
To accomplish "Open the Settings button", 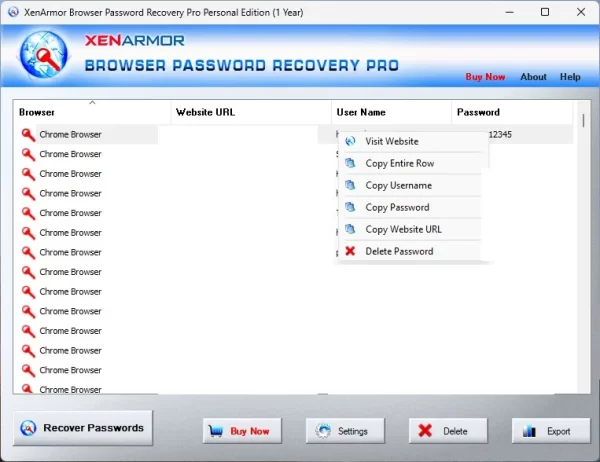I will (x=345, y=431).
